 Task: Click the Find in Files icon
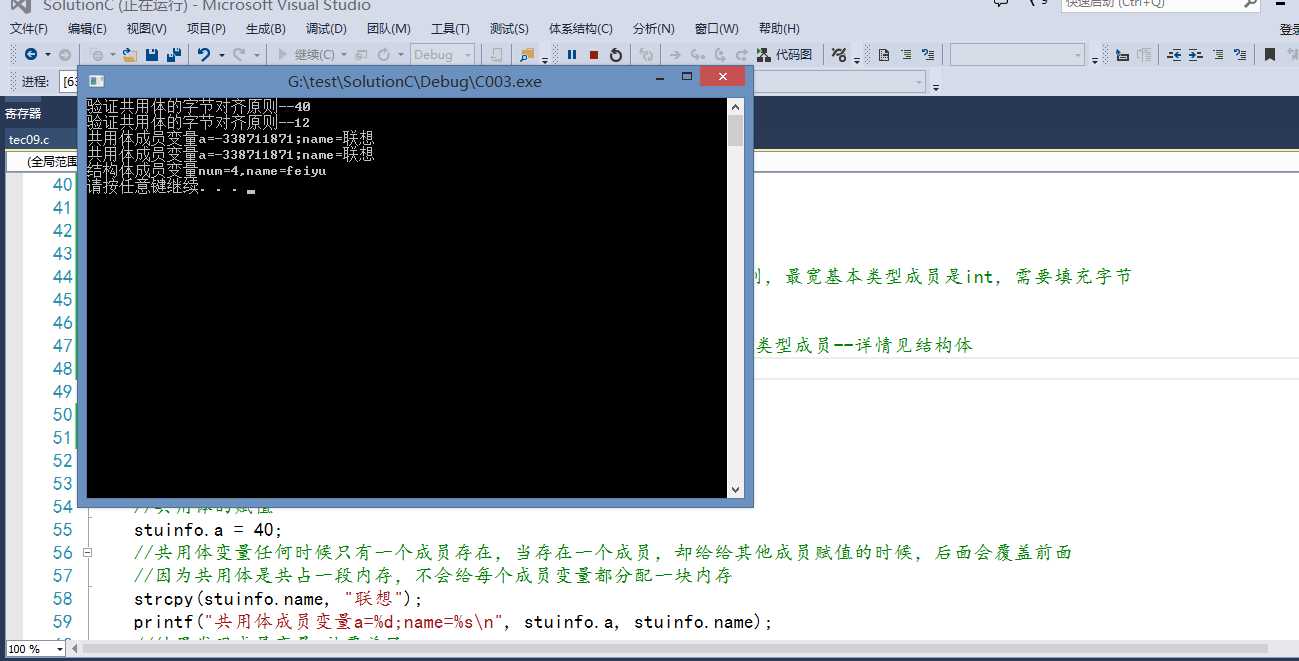point(527,55)
